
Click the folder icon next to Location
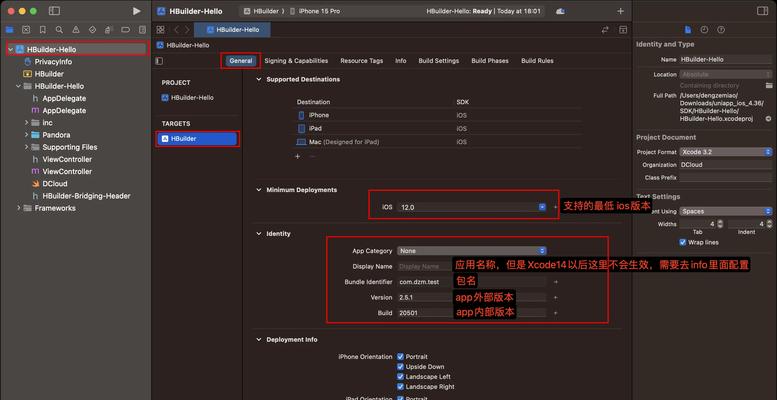point(769,85)
